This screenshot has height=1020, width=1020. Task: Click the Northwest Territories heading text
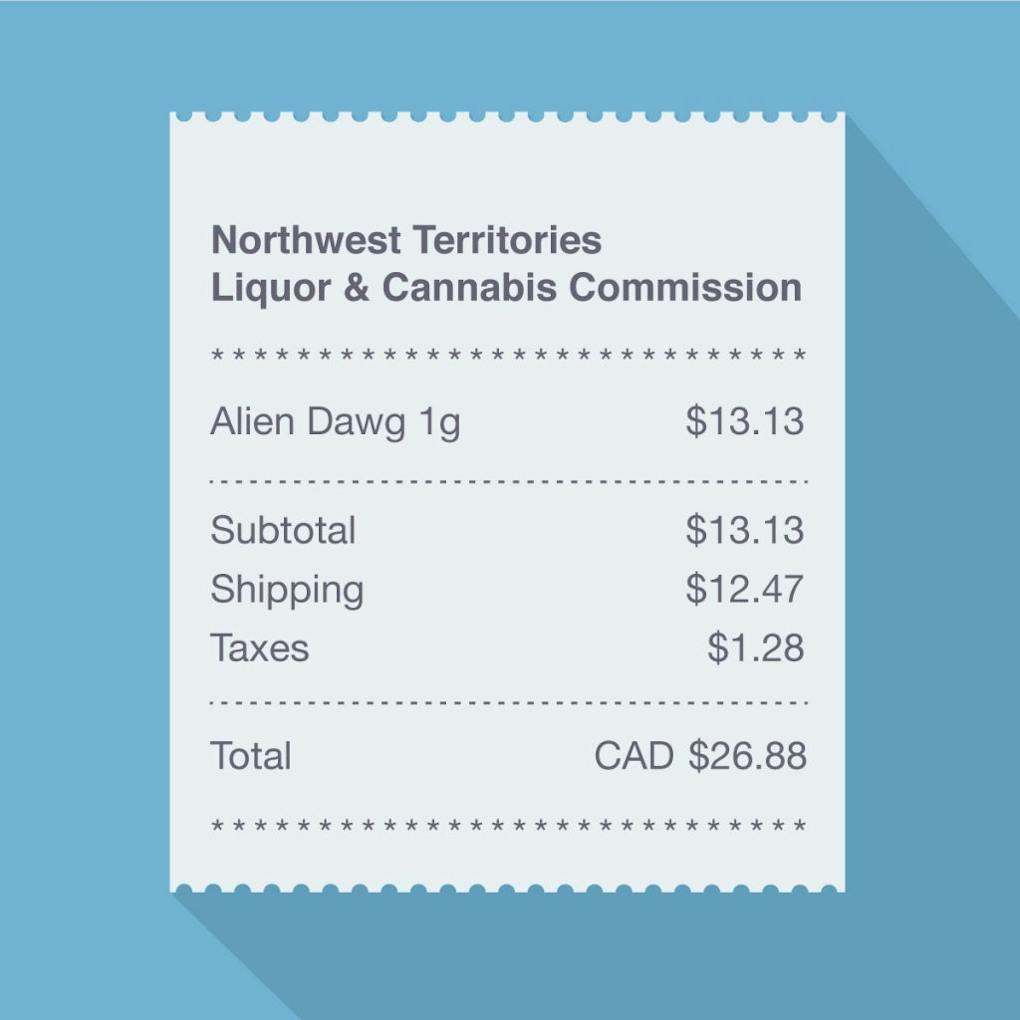[406, 240]
